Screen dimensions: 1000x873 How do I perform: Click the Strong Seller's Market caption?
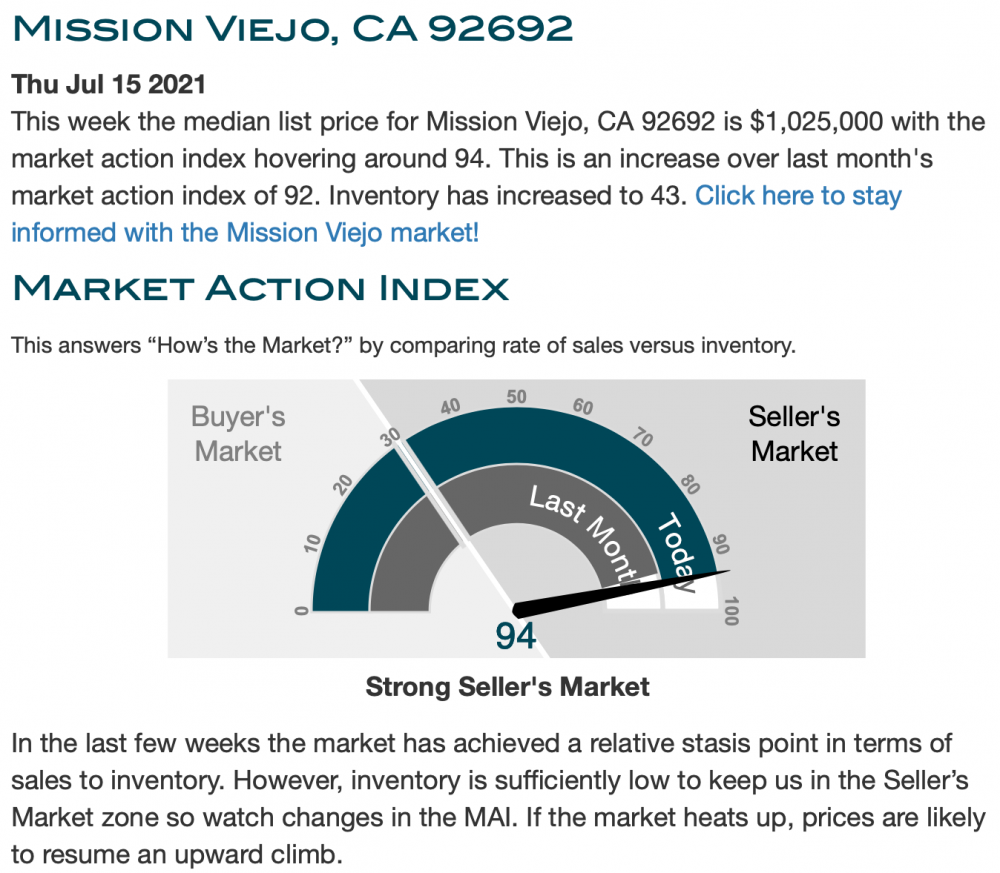pos(508,687)
